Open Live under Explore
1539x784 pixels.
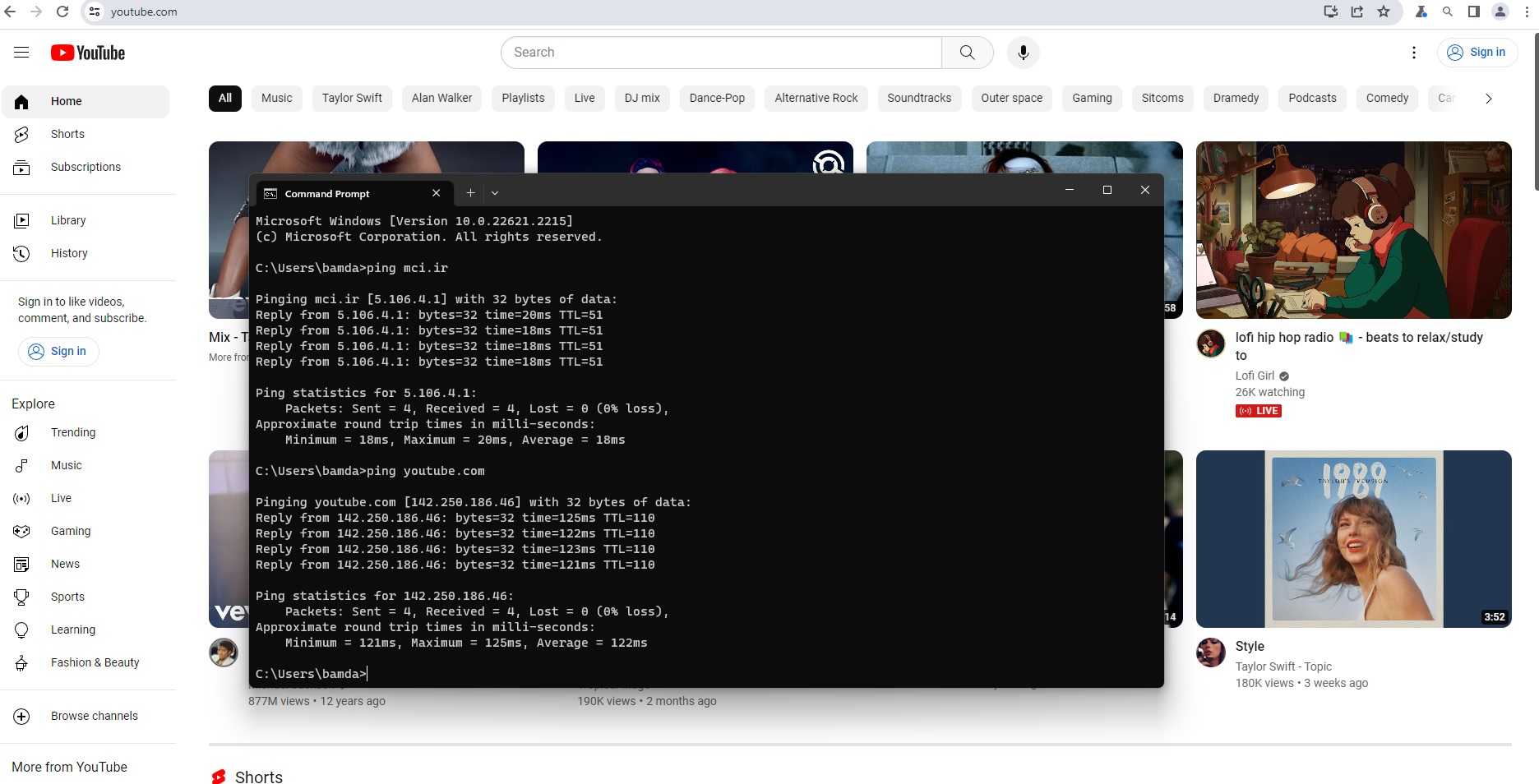click(x=85, y=498)
